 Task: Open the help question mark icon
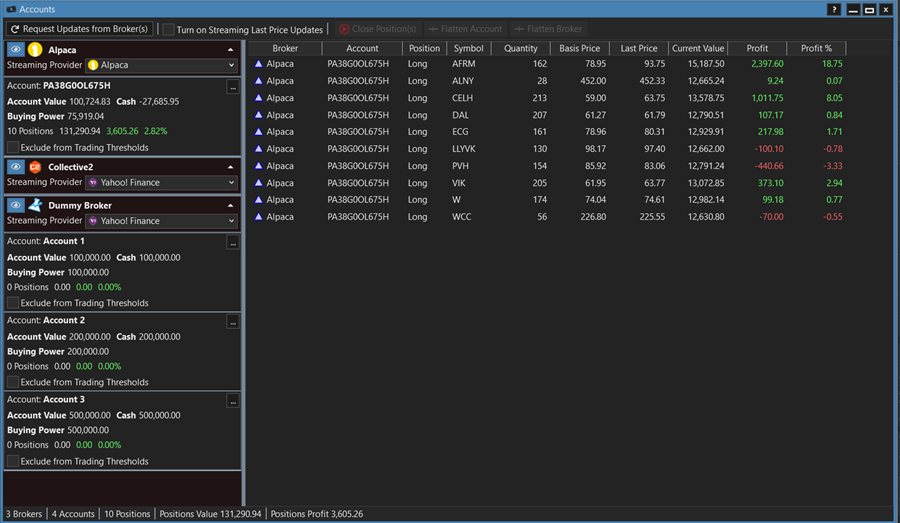click(834, 9)
